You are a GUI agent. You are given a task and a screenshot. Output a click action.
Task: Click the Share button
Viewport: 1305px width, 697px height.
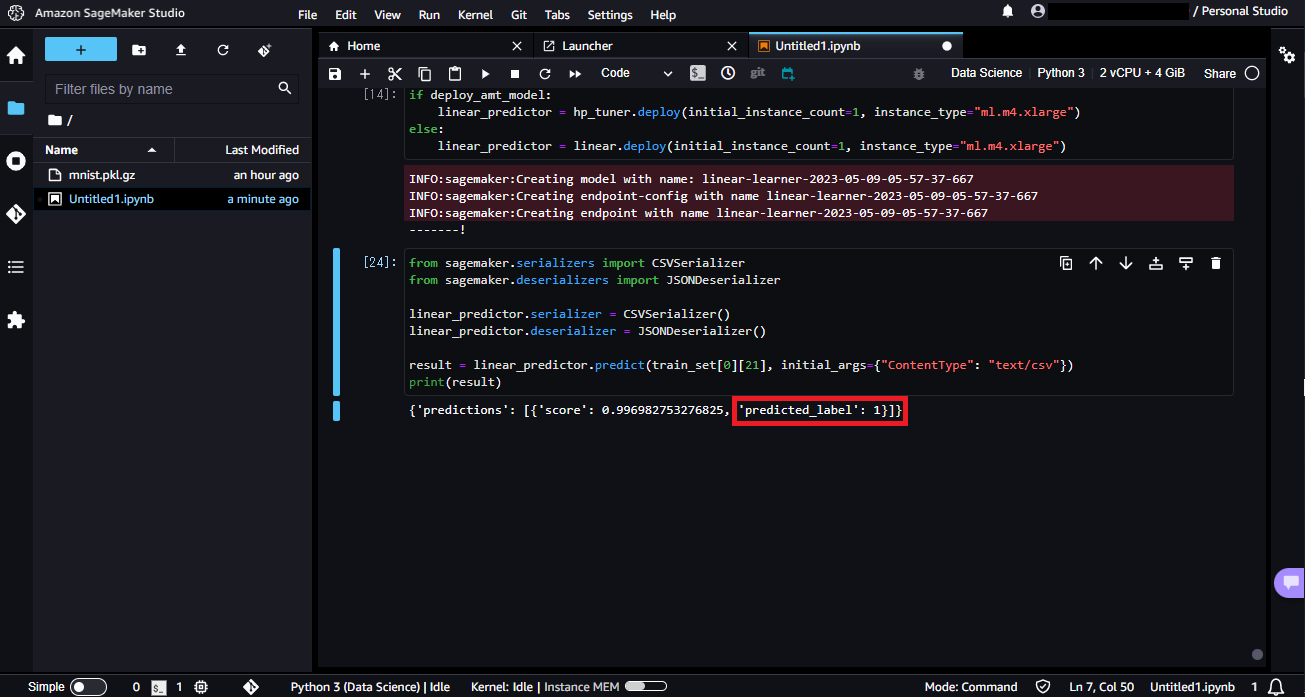[x=1220, y=73]
